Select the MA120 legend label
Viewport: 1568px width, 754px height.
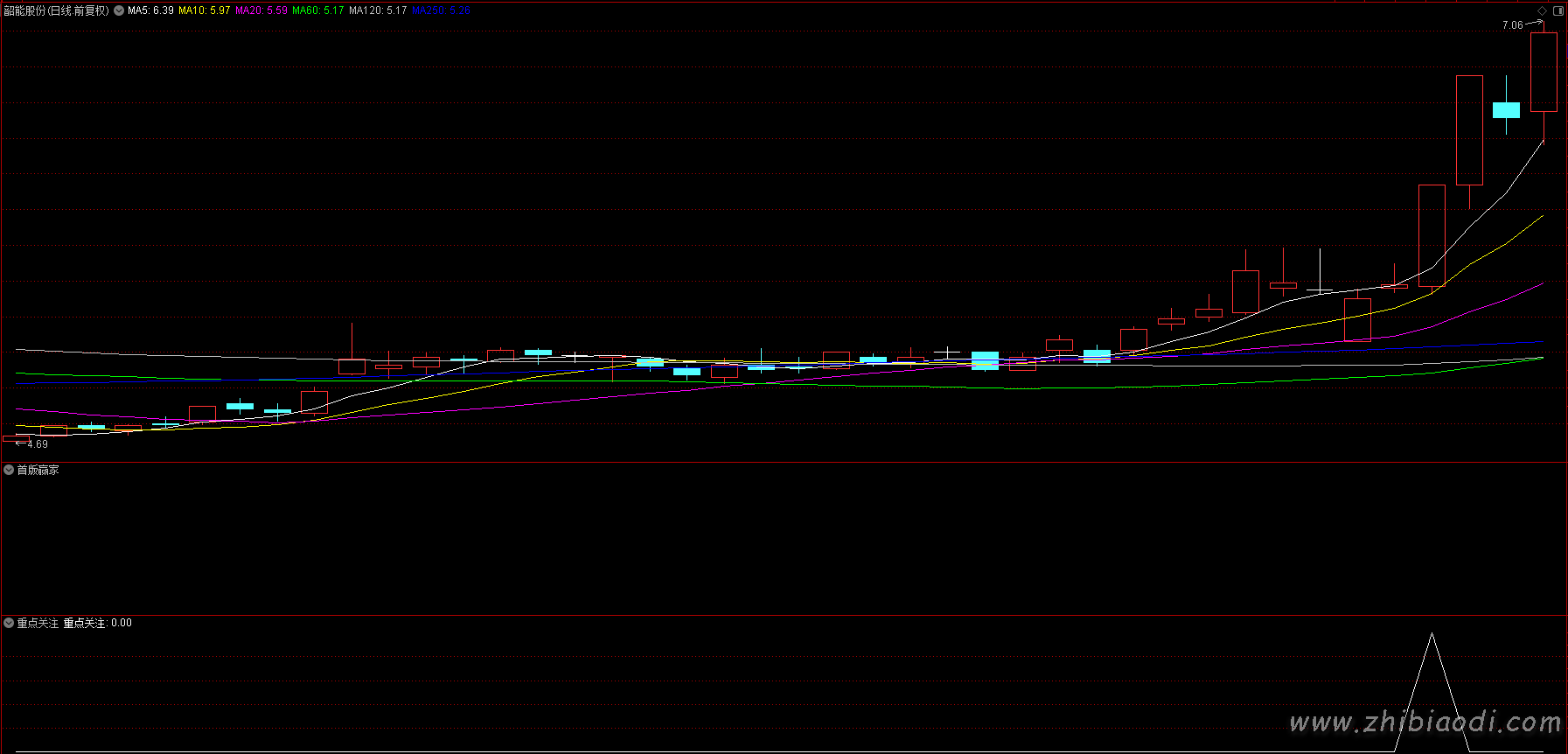[x=378, y=10]
